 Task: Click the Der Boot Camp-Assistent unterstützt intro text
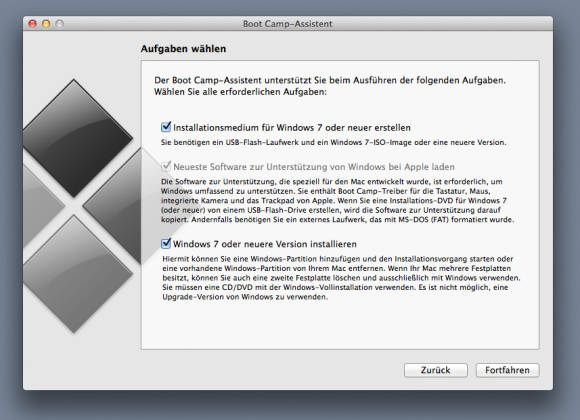(330, 86)
